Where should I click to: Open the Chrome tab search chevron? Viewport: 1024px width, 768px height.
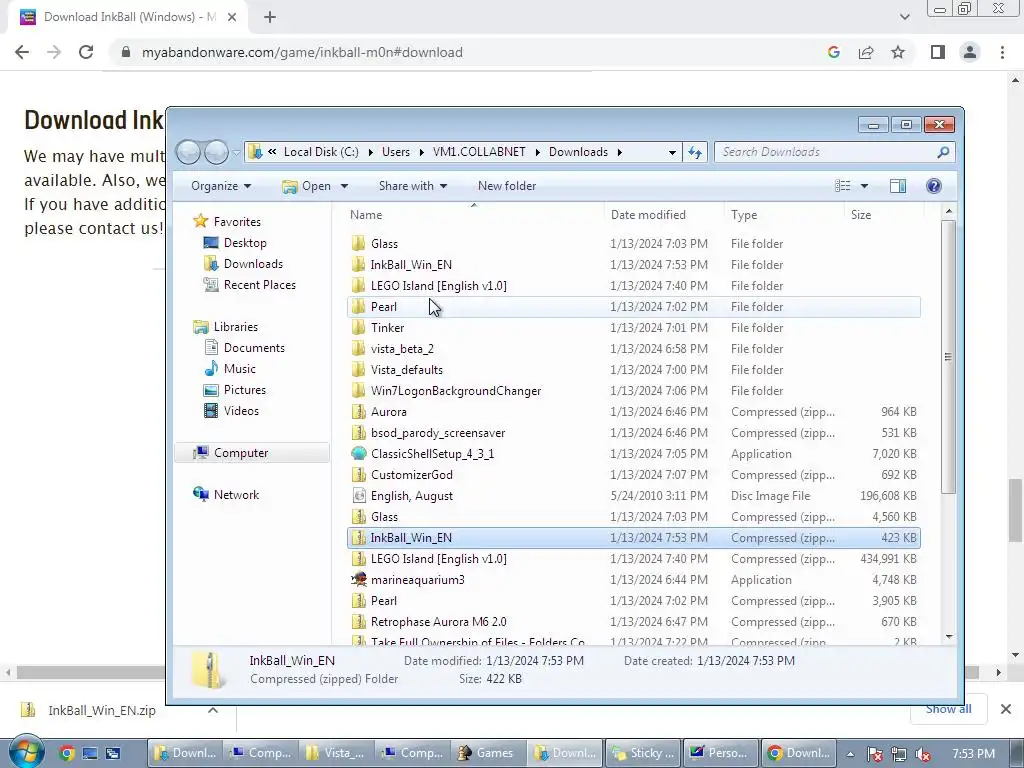[904, 17]
